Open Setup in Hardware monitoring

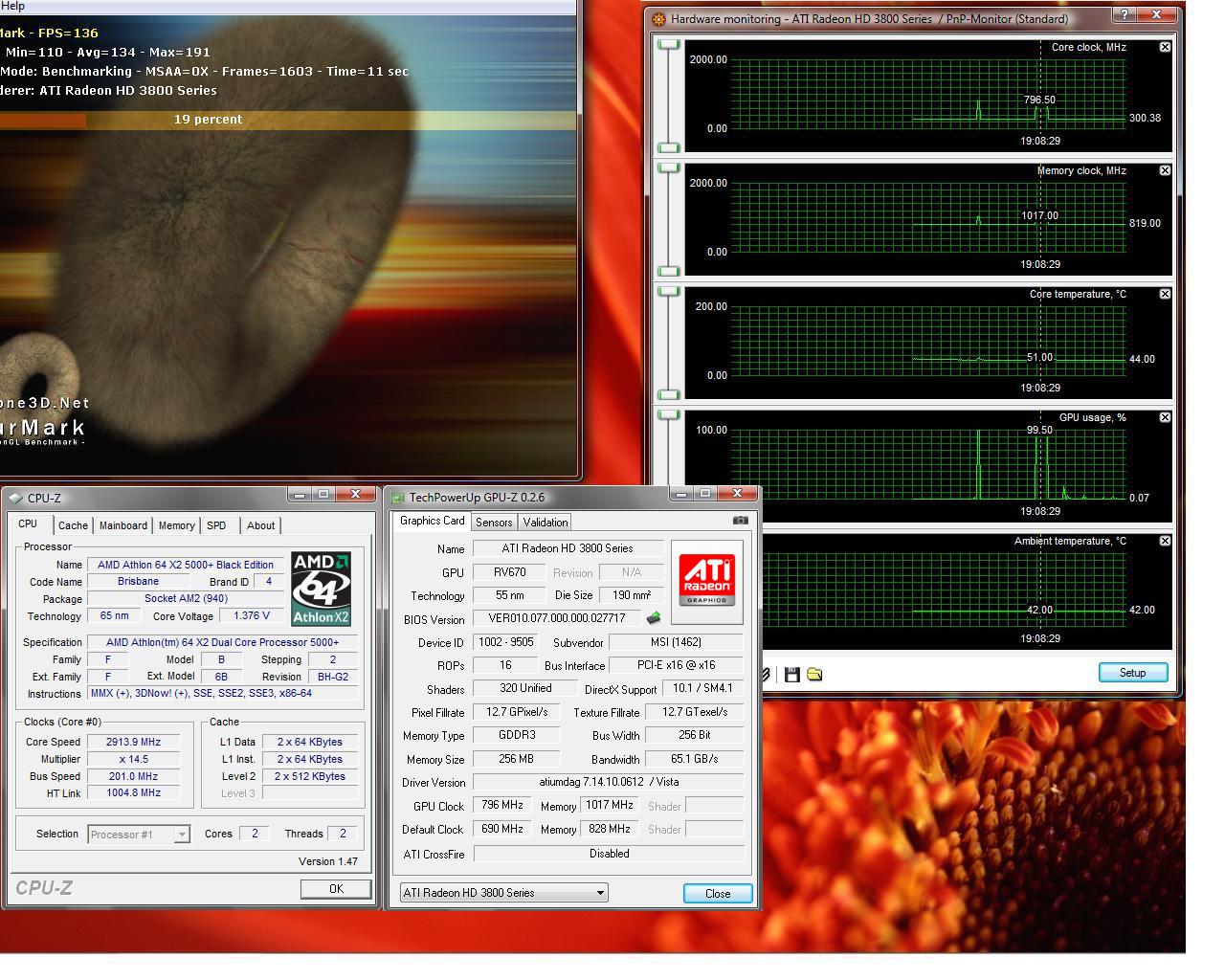coord(1133,673)
